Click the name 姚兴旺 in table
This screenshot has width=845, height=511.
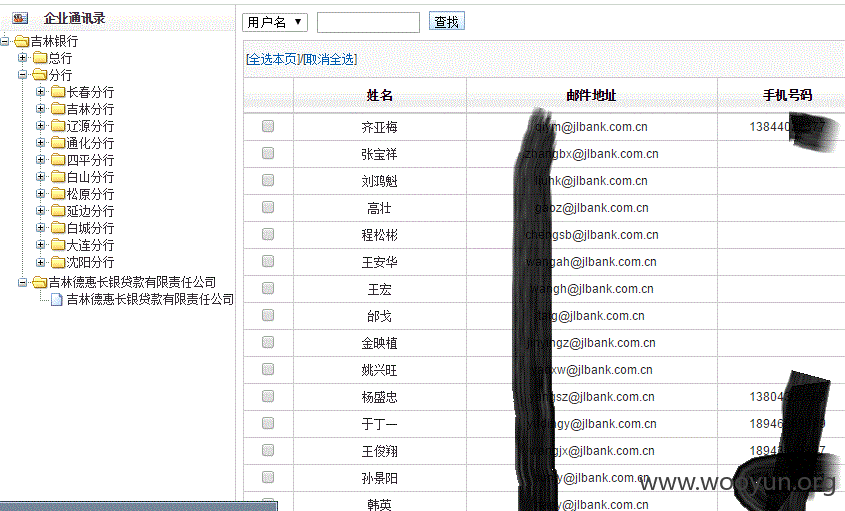click(379, 370)
